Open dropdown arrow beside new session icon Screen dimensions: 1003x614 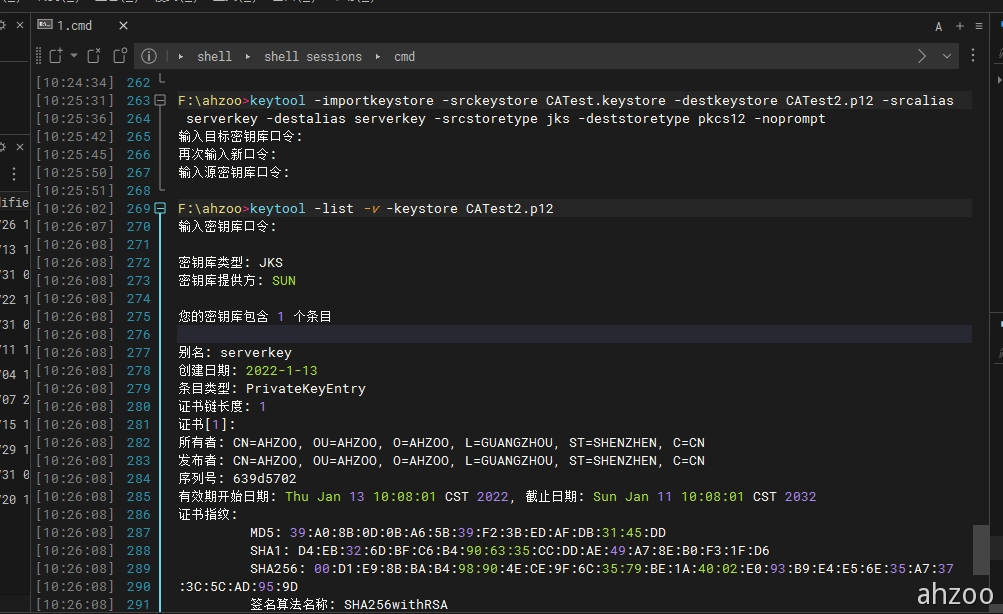coord(72,56)
